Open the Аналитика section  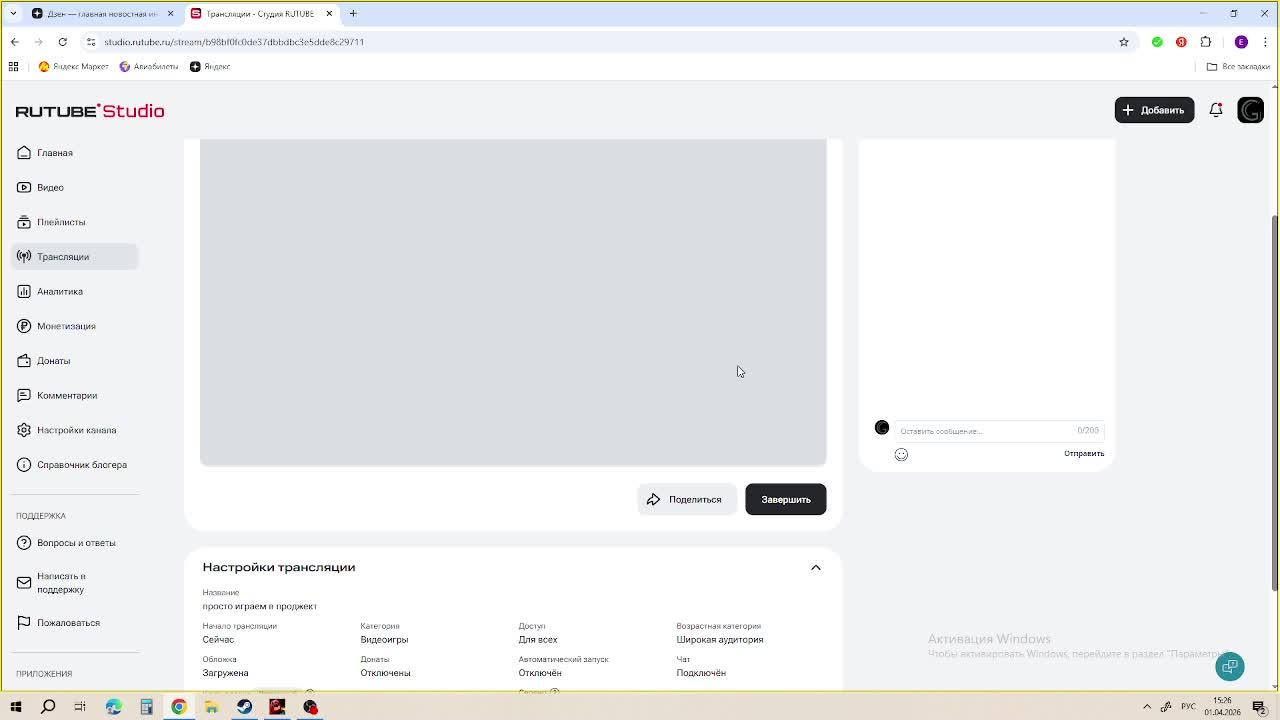click(75, 292)
